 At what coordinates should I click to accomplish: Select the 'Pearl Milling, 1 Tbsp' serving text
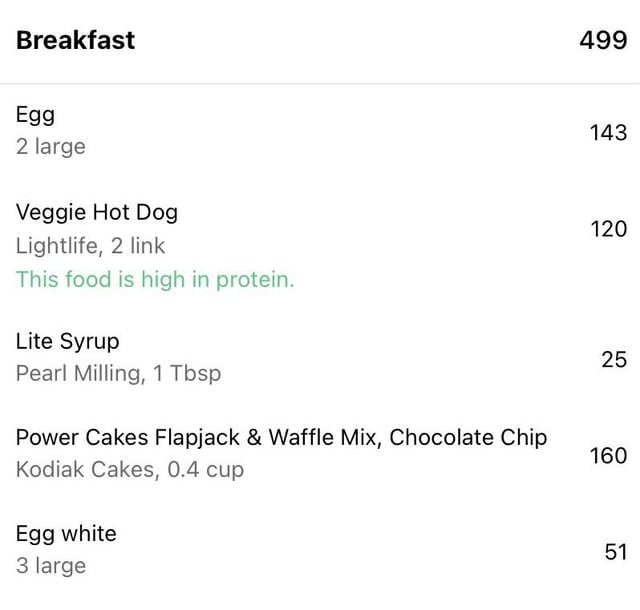119,373
